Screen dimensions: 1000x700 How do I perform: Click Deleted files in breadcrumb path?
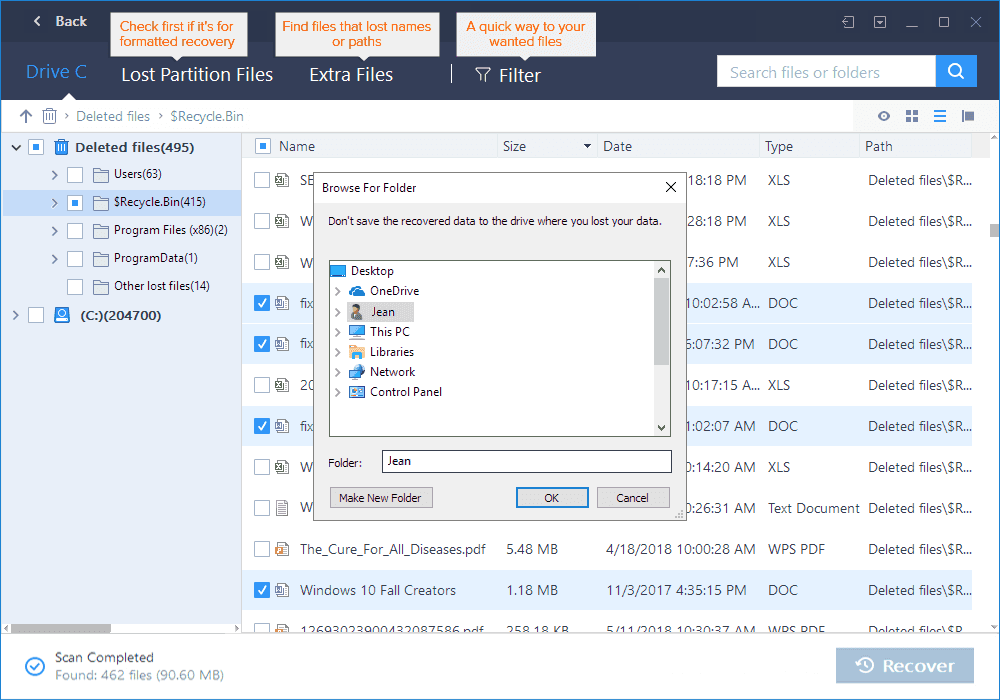click(x=113, y=116)
